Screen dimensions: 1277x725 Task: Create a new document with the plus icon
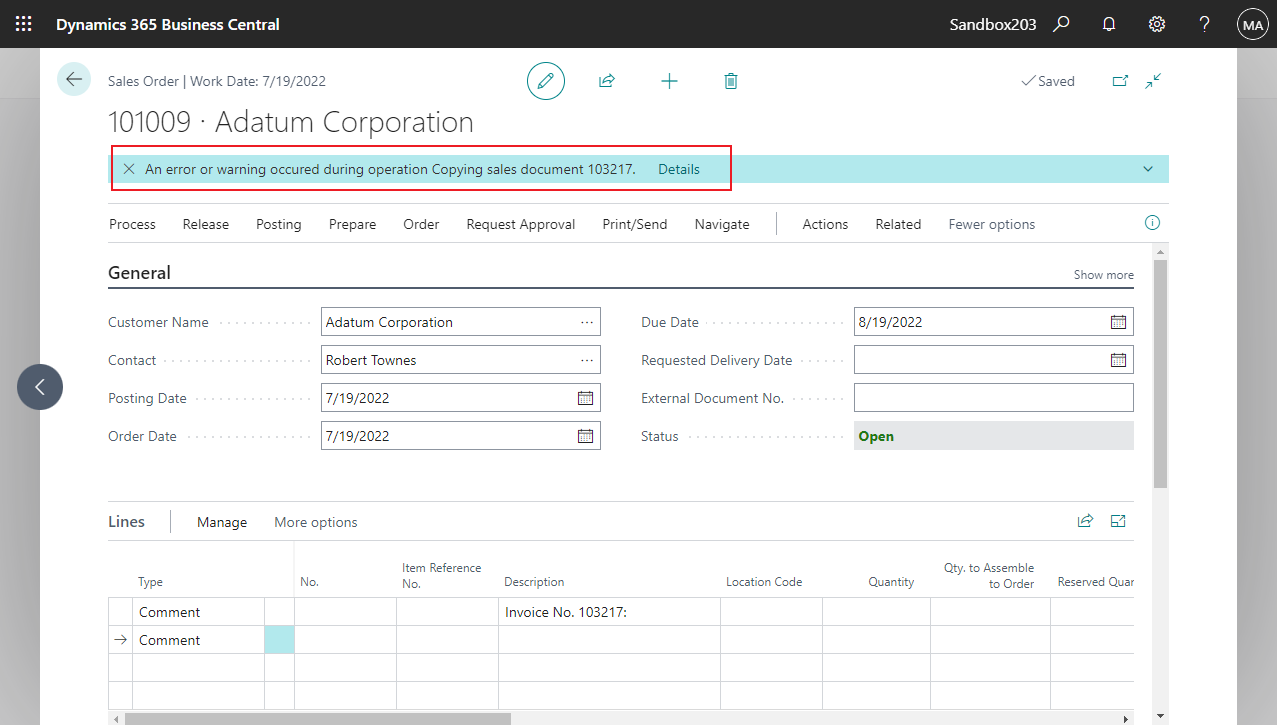(x=669, y=80)
